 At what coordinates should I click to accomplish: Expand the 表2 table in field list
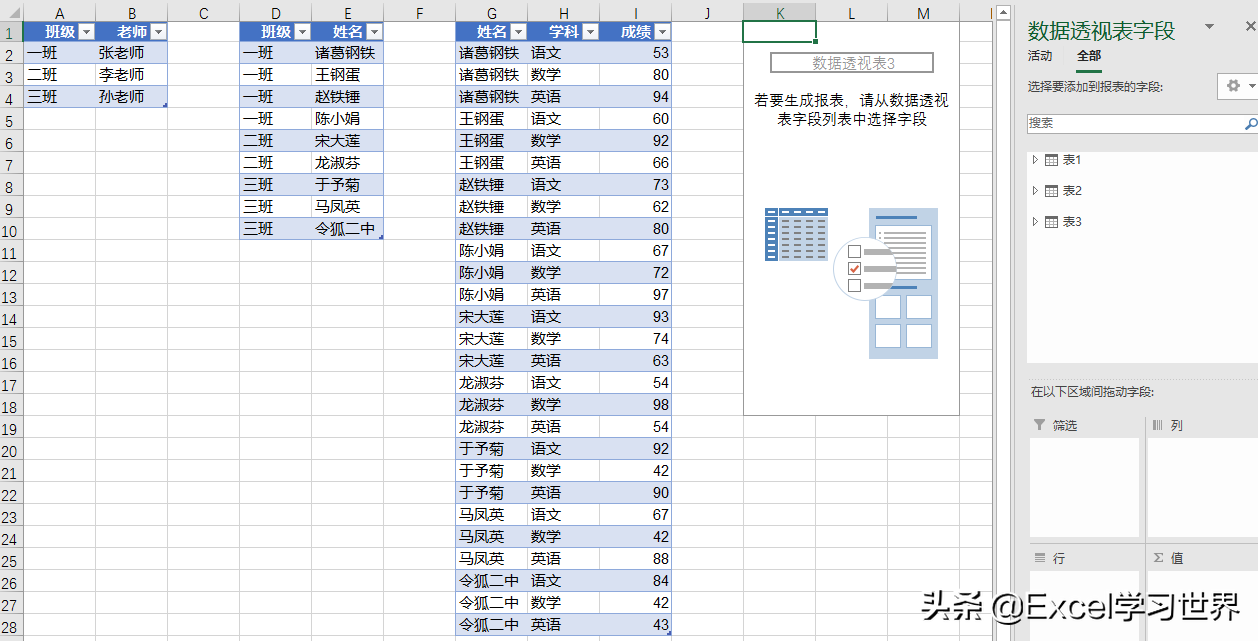1036,191
